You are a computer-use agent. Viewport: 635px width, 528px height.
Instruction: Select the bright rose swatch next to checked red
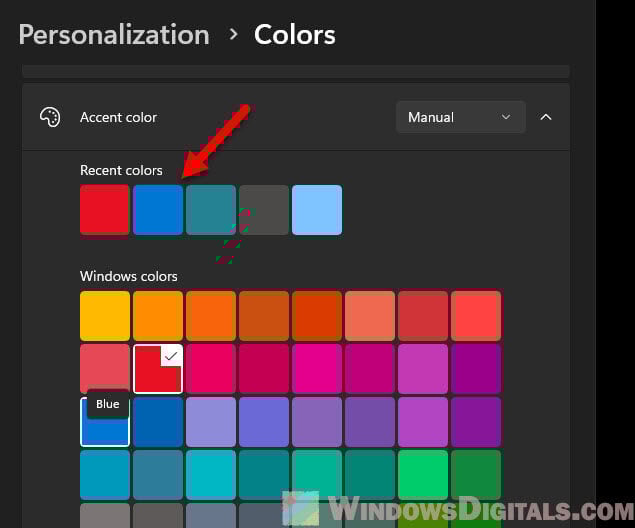(211, 369)
